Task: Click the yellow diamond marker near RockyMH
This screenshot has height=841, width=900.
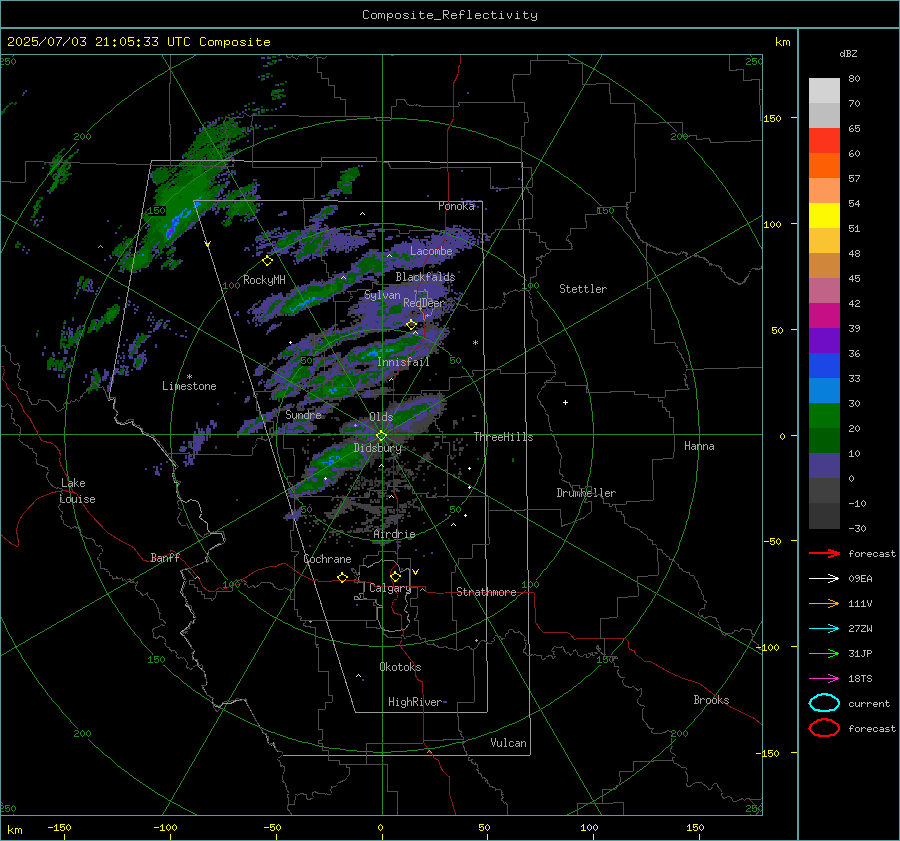Action: [267, 261]
